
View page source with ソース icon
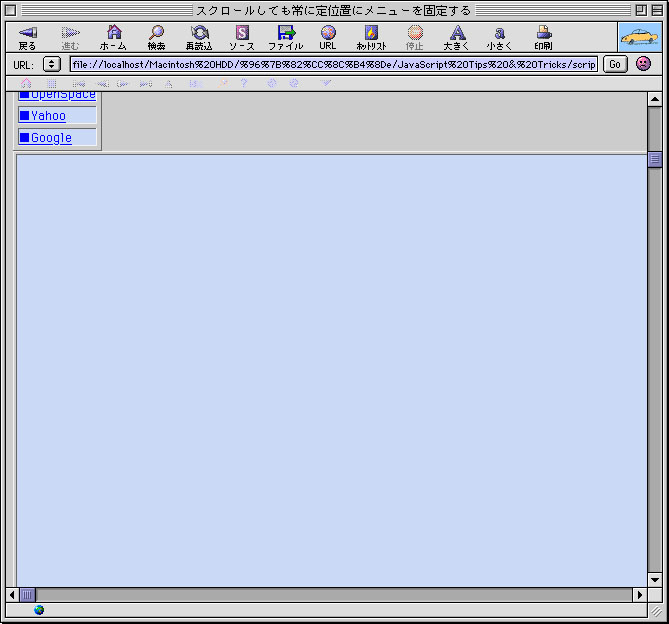242,32
